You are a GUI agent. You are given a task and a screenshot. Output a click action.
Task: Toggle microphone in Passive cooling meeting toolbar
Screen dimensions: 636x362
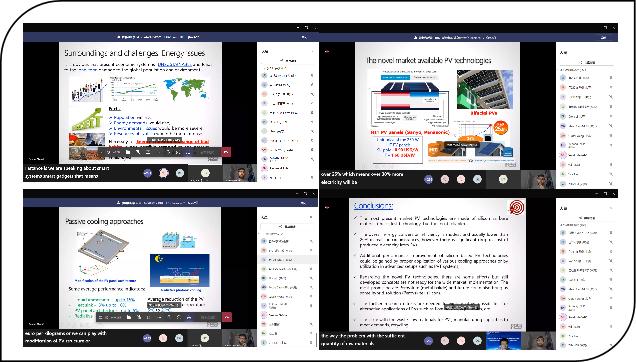click(139, 317)
